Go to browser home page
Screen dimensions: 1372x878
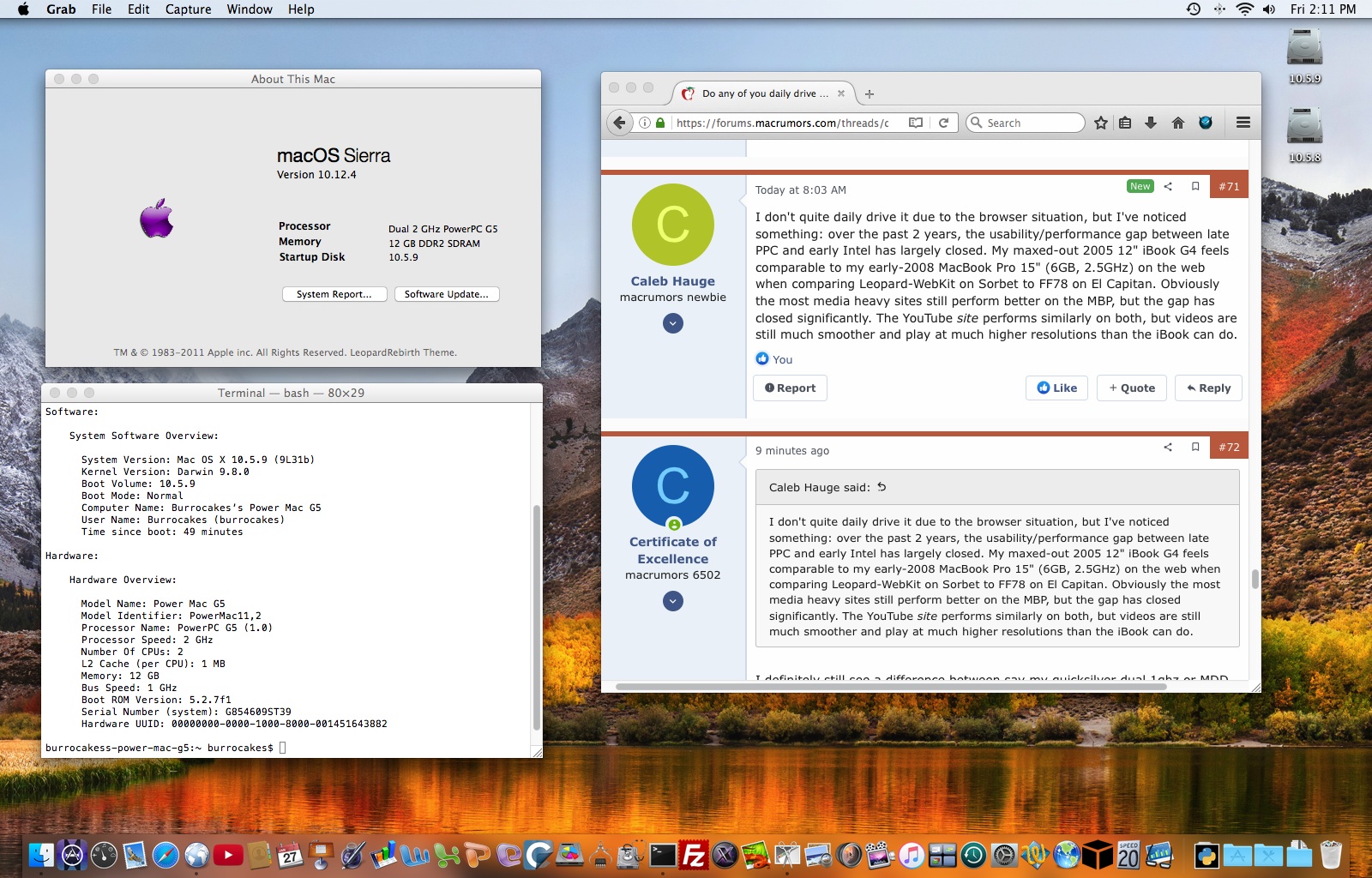[1178, 123]
